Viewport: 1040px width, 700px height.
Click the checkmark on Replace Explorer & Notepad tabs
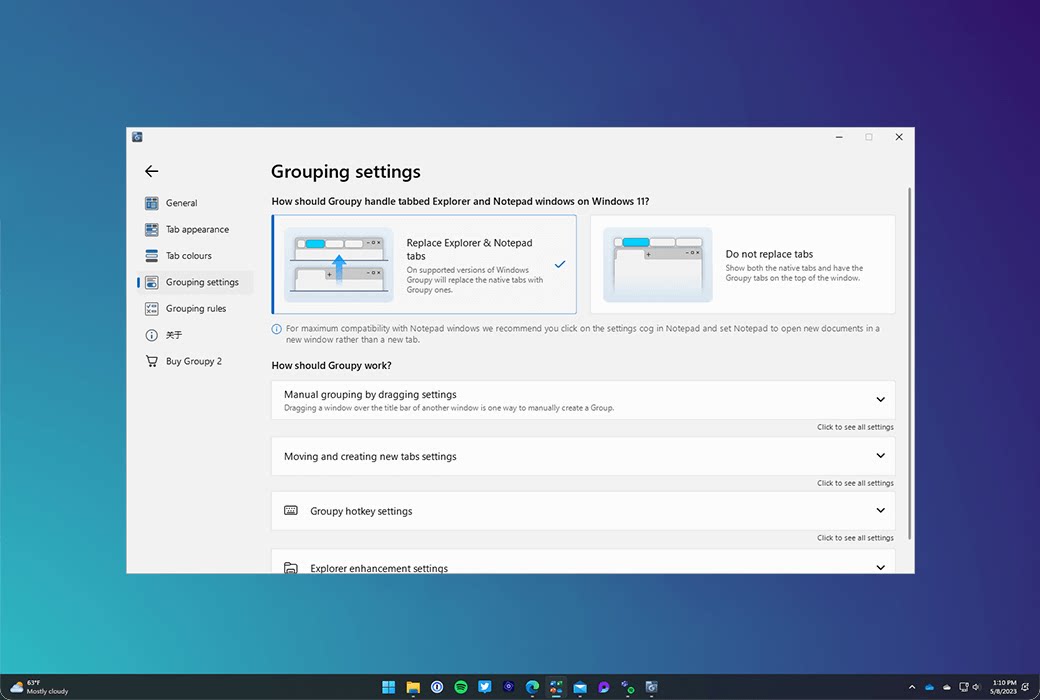pyautogui.click(x=560, y=265)
